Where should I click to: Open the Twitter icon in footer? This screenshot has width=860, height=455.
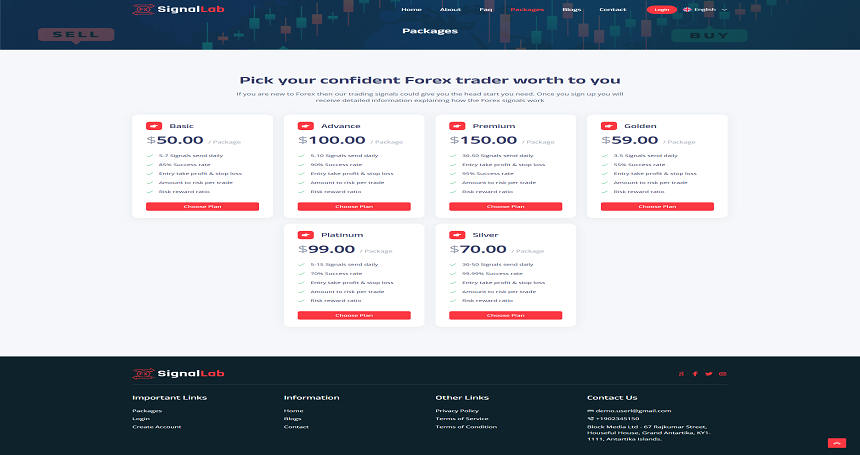[x=709, y=374]
